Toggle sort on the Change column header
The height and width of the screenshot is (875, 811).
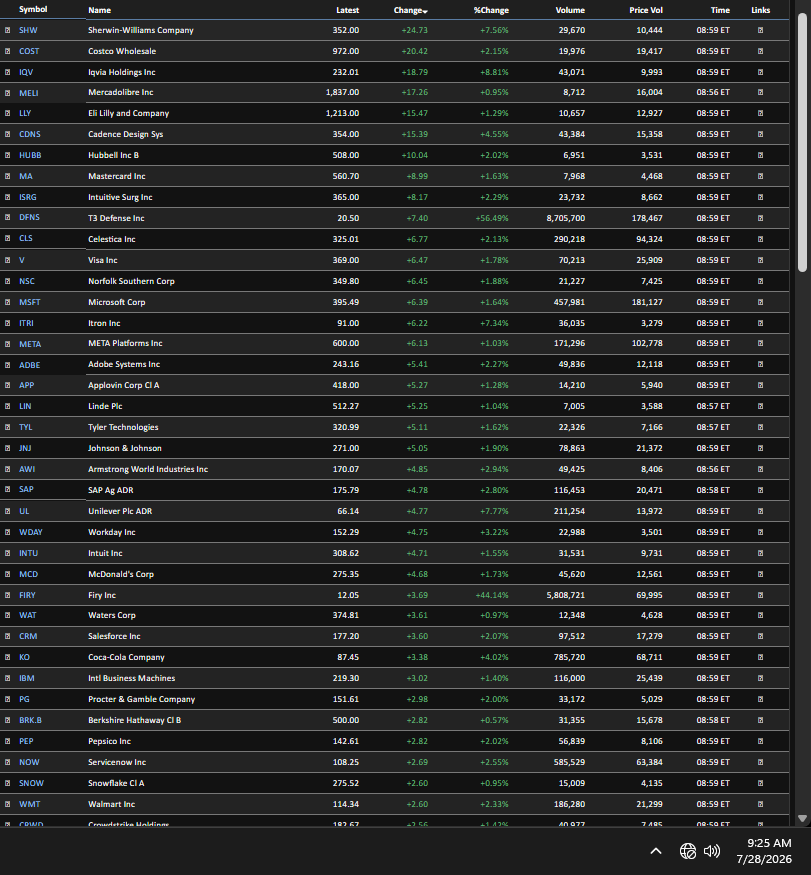point(410,10)
